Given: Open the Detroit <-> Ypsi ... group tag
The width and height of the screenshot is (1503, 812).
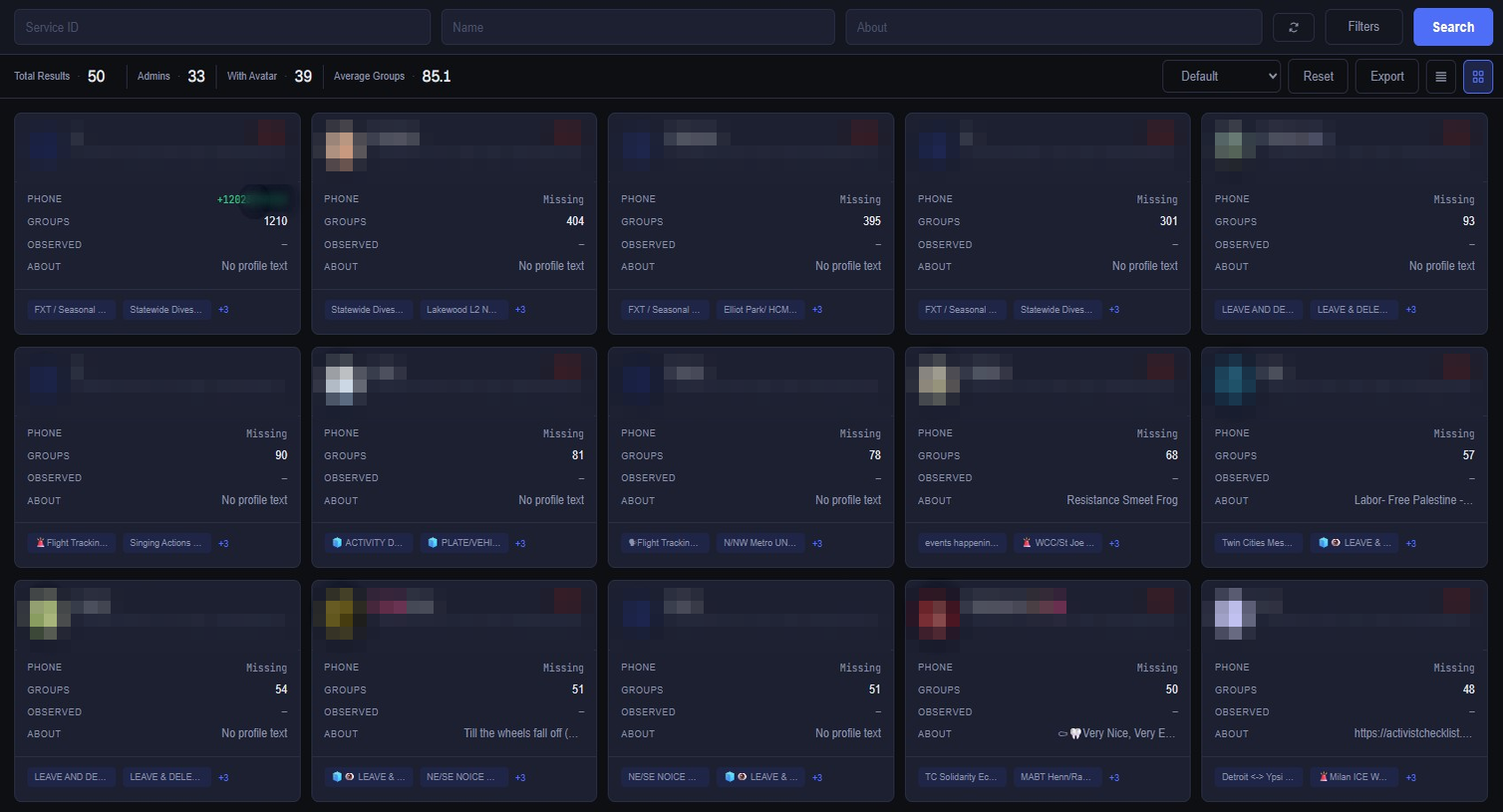Looking at the screenshot, I should click(1257, 777).
